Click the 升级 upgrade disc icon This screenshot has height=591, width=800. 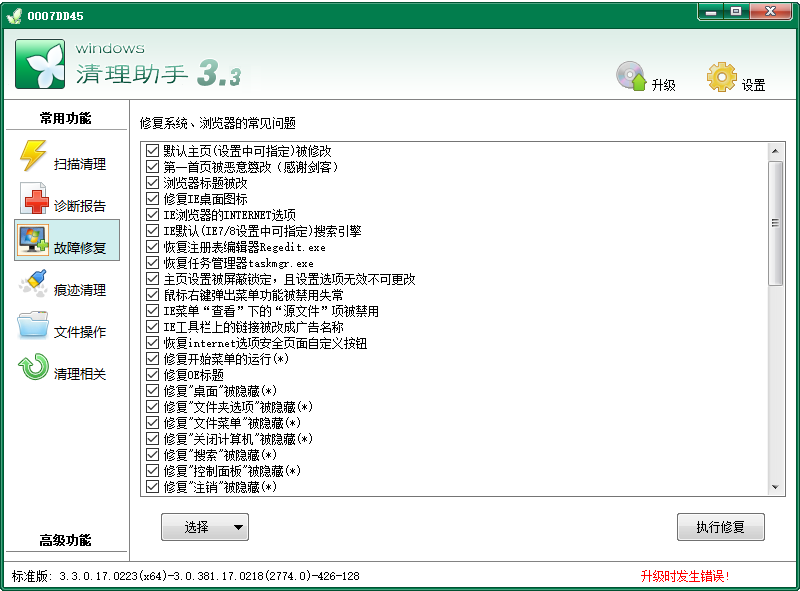631,76
